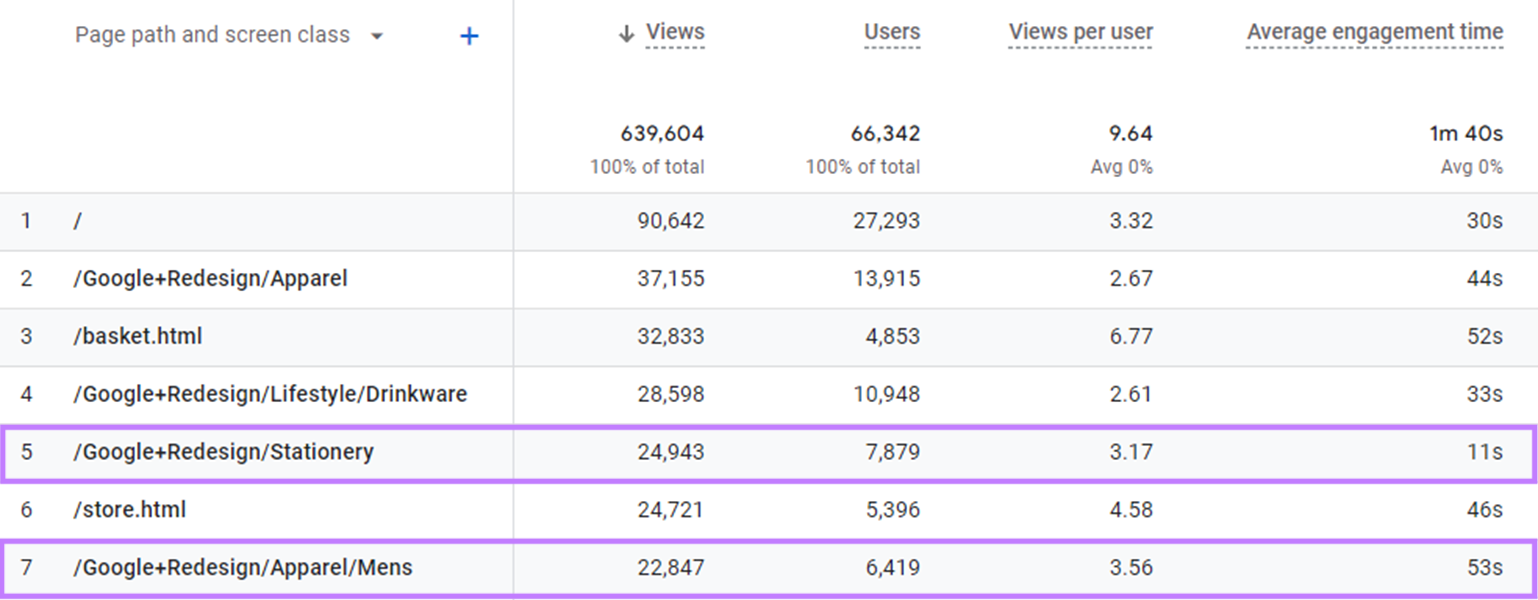
Task: Open /Google+Redesign/Lifestyle/Drinkware row
Action: coord(270,394)
